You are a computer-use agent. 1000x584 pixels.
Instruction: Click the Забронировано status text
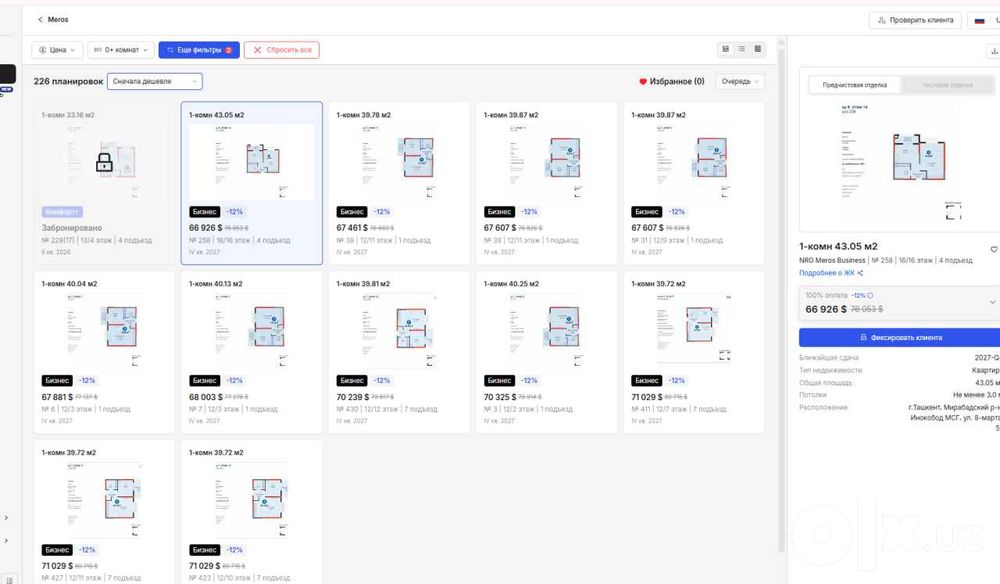point(71,228)
